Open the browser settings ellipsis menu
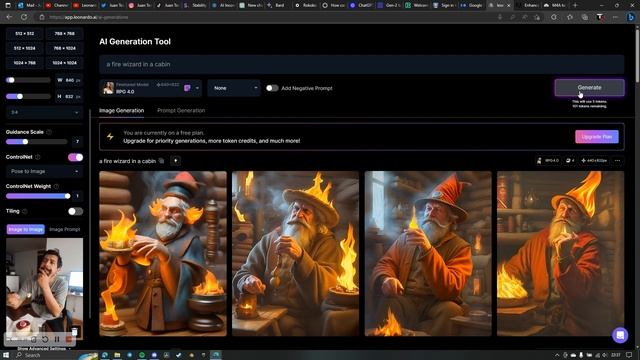The width and height of the screenshot is (640, 360). coord(615,17)
